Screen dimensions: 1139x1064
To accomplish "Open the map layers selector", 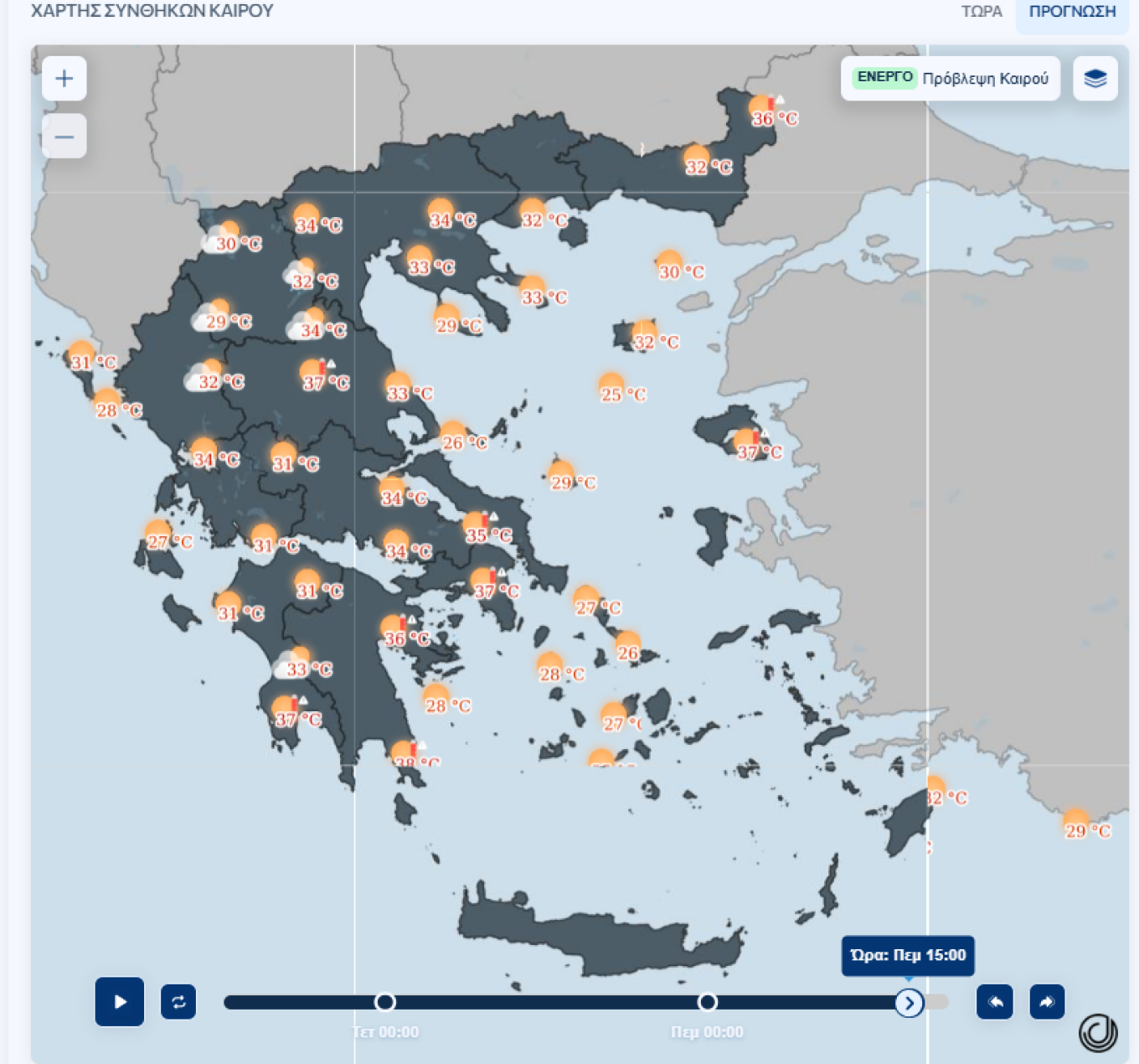I will click(x=1095, y=79).
